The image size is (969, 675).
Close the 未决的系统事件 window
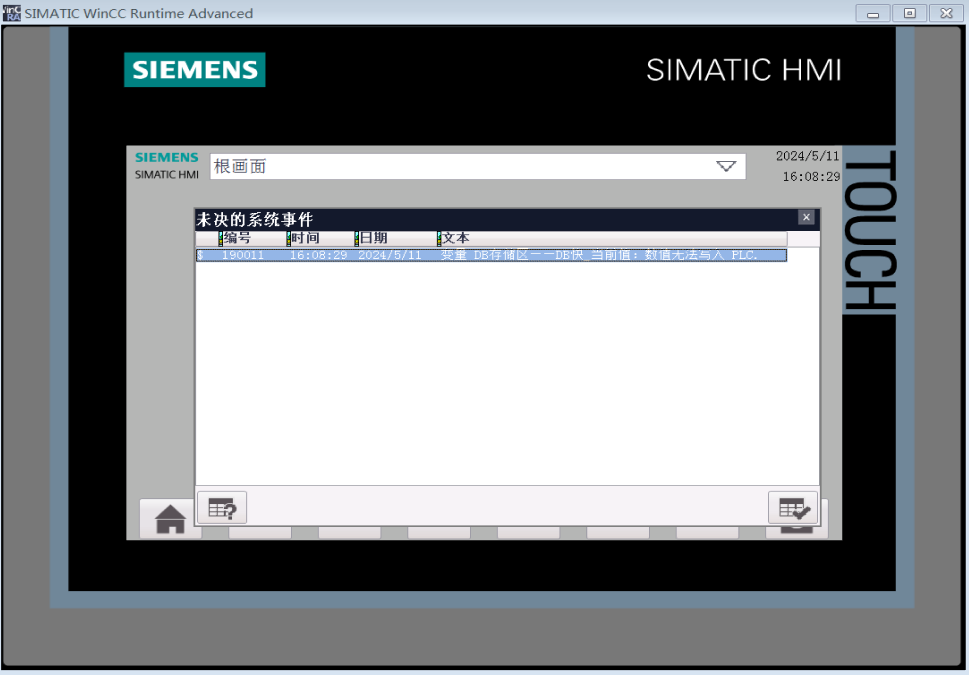point(806,218)
